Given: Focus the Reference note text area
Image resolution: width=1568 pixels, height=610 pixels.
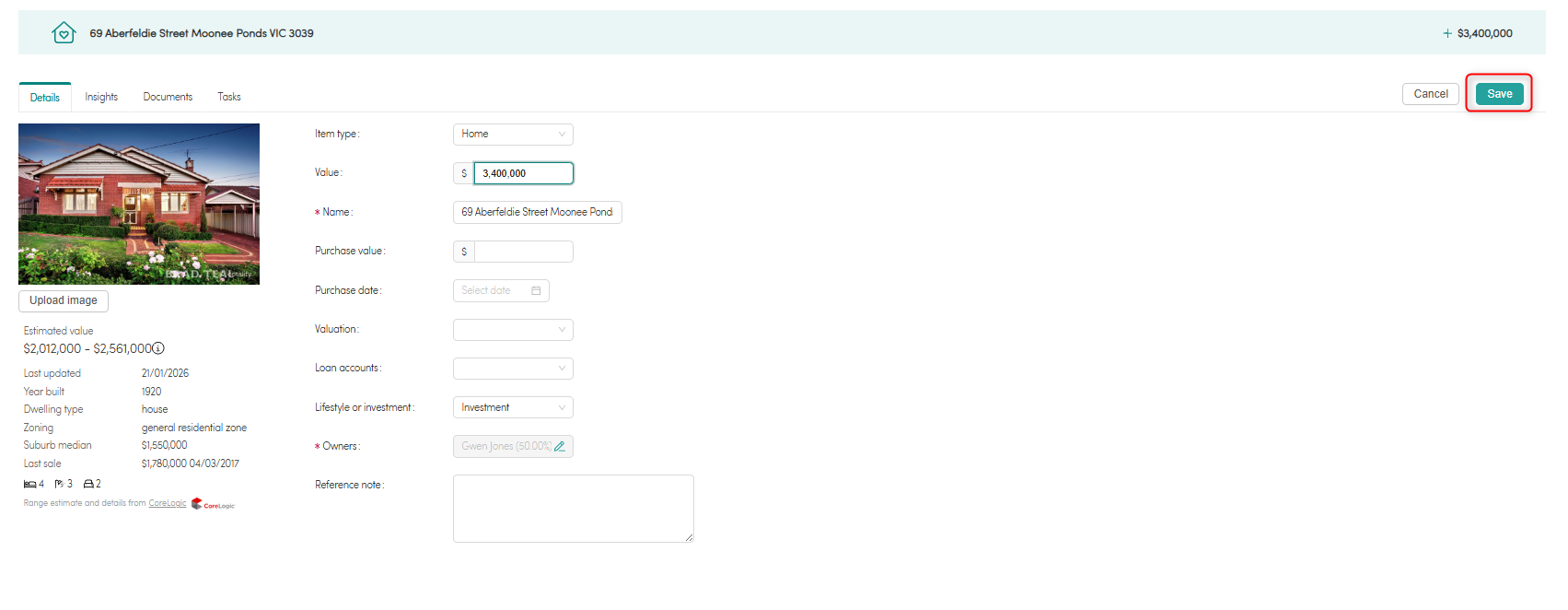Looking at the screenshot, I should [573, 508].
